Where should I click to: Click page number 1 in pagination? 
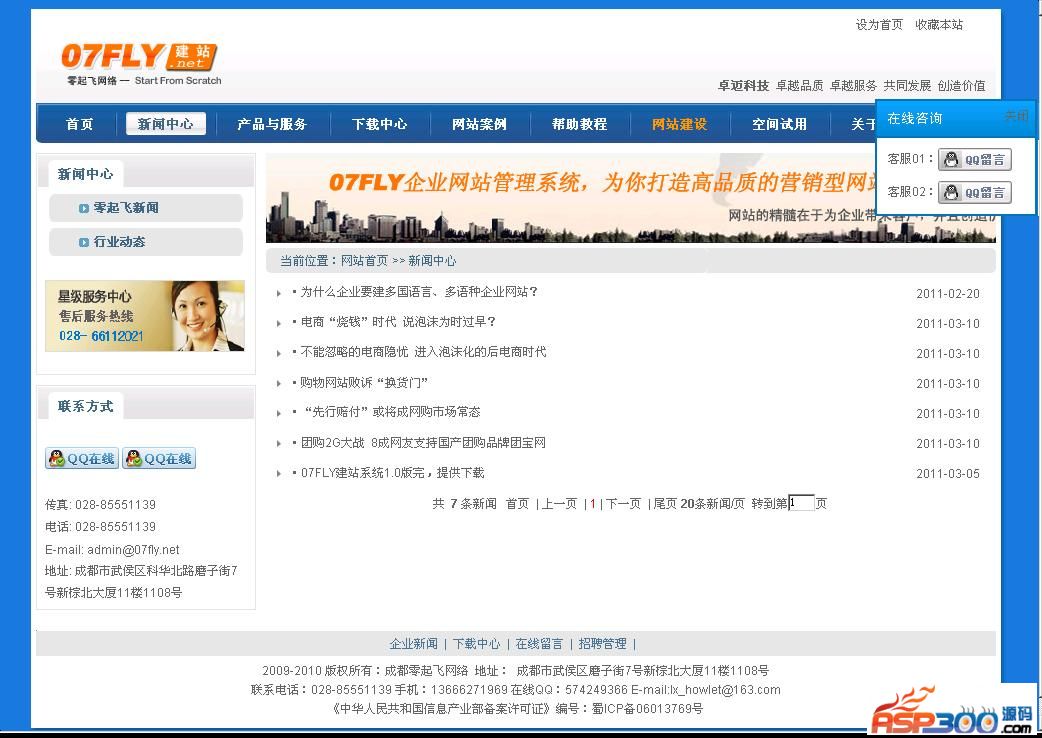click(x=593, y=504)
